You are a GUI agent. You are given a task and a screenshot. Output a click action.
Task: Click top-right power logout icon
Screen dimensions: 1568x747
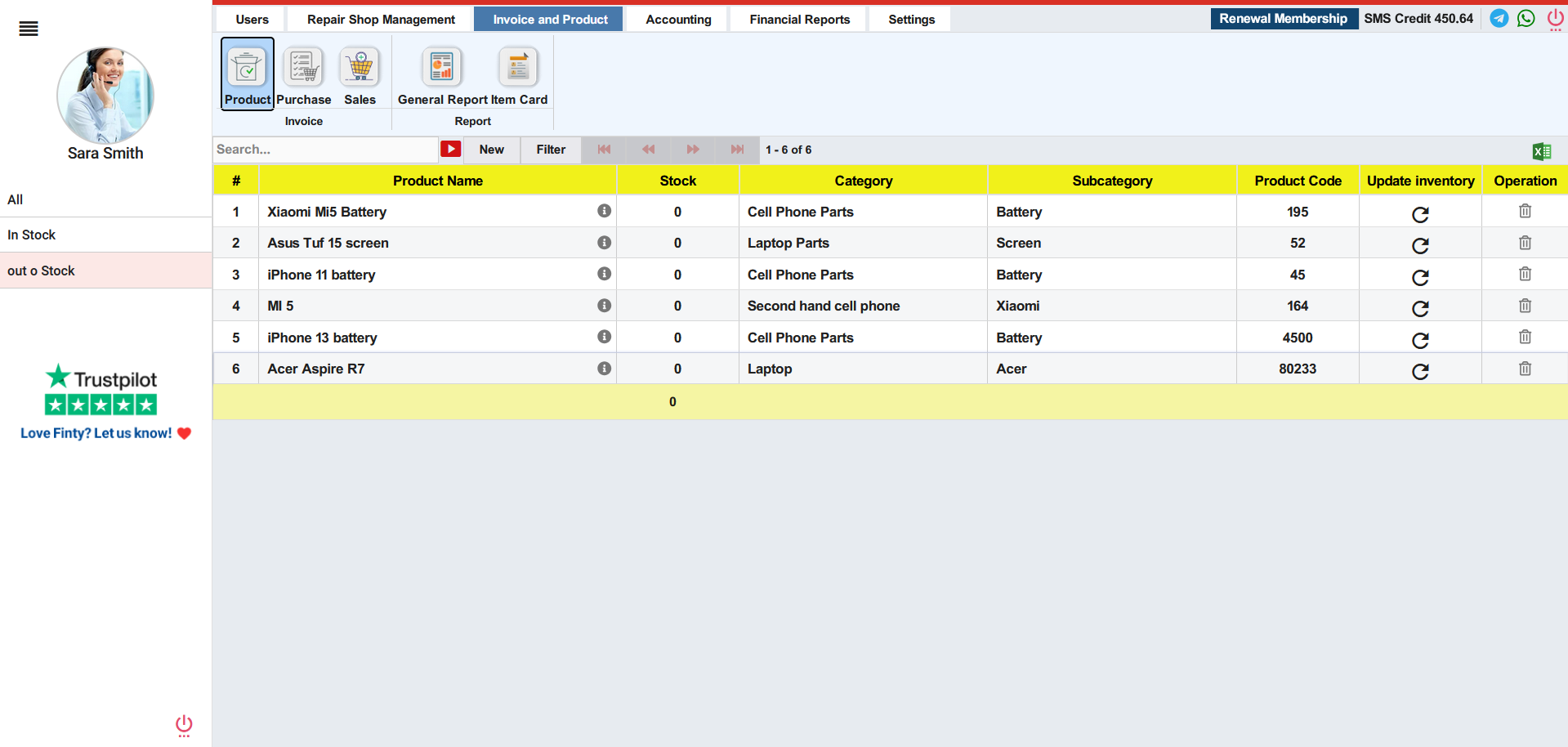click(1555, 19)
